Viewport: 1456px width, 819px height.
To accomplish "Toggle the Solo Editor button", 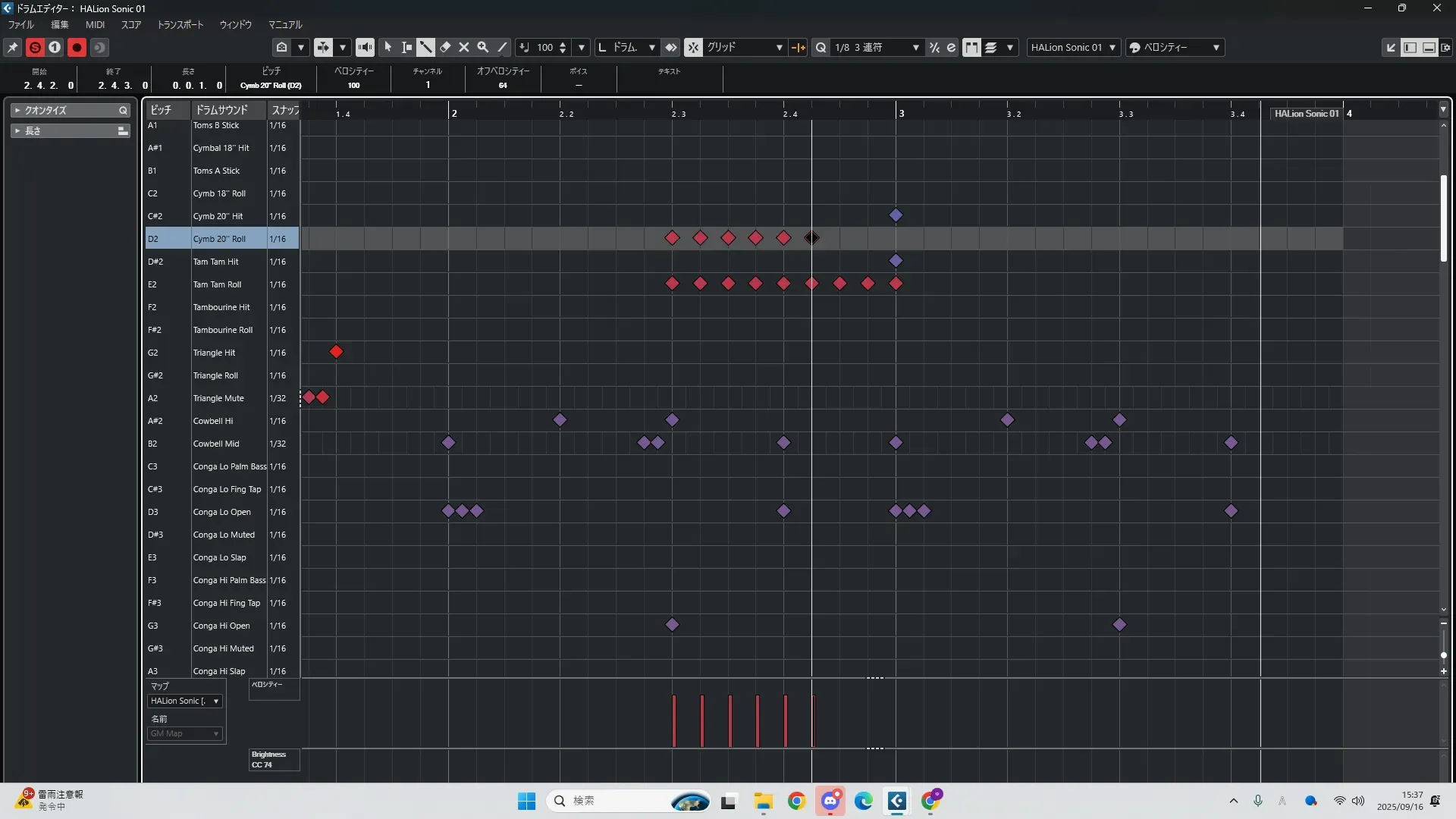I will click(x=35, y=47).
